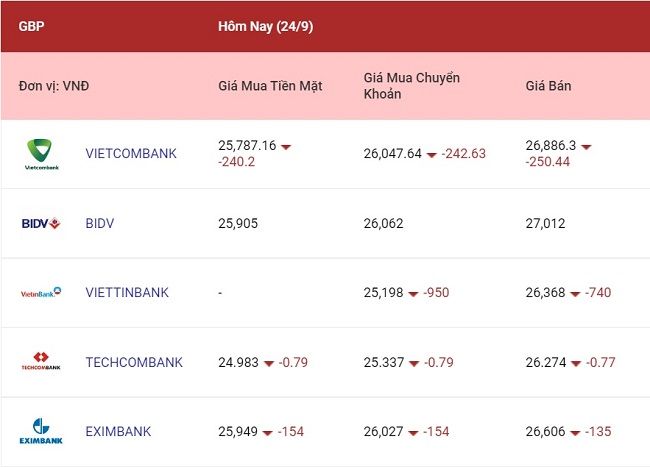Click the GBP currency header label
This screenshot has height=467, width=650.
click(31, 26)
